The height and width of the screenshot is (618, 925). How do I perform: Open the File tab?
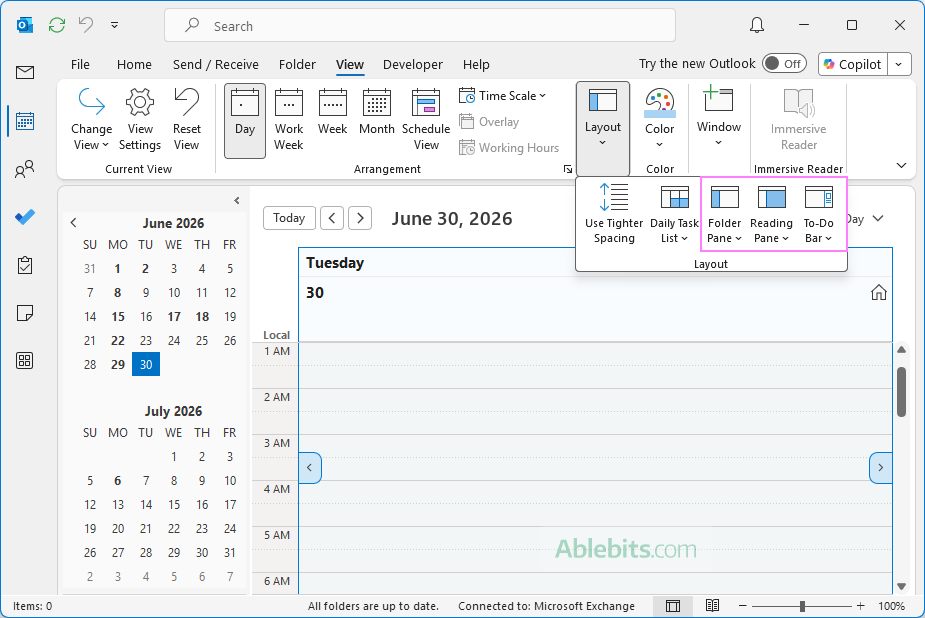(x=80, y=64)
